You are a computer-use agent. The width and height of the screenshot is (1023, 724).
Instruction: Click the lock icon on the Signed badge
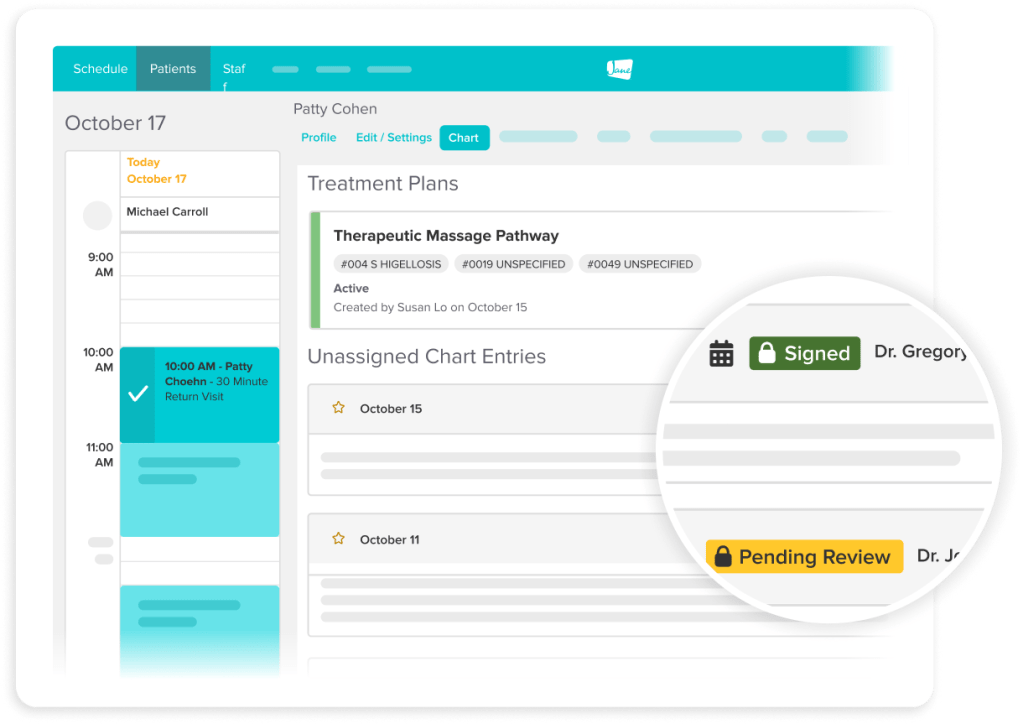(x=767, y=353)
